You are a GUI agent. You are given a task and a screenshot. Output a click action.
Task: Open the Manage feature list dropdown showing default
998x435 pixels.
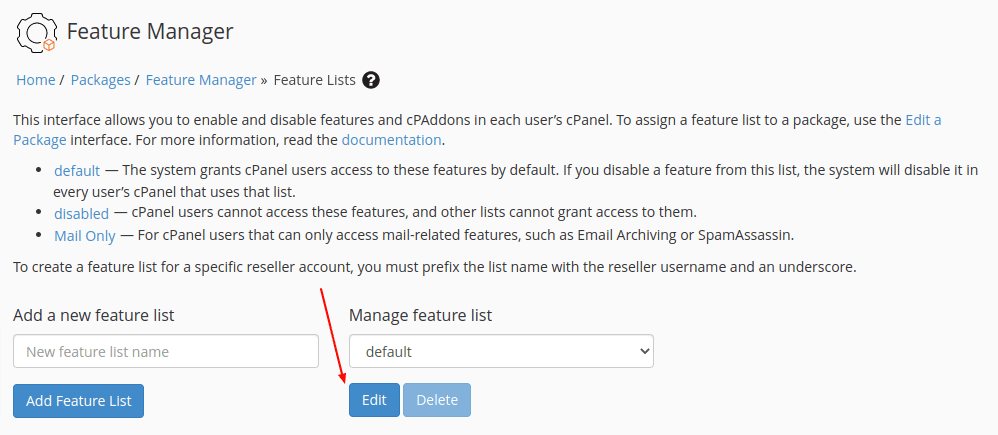(502, 351)
